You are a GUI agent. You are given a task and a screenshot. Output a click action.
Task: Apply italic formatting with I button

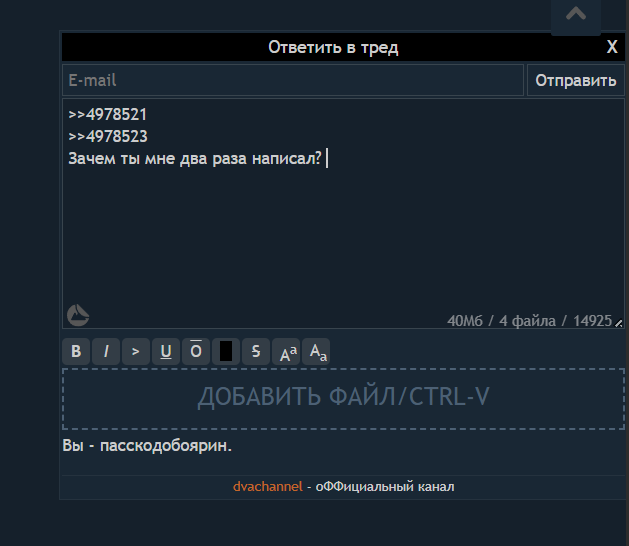[x=106, y=351]
